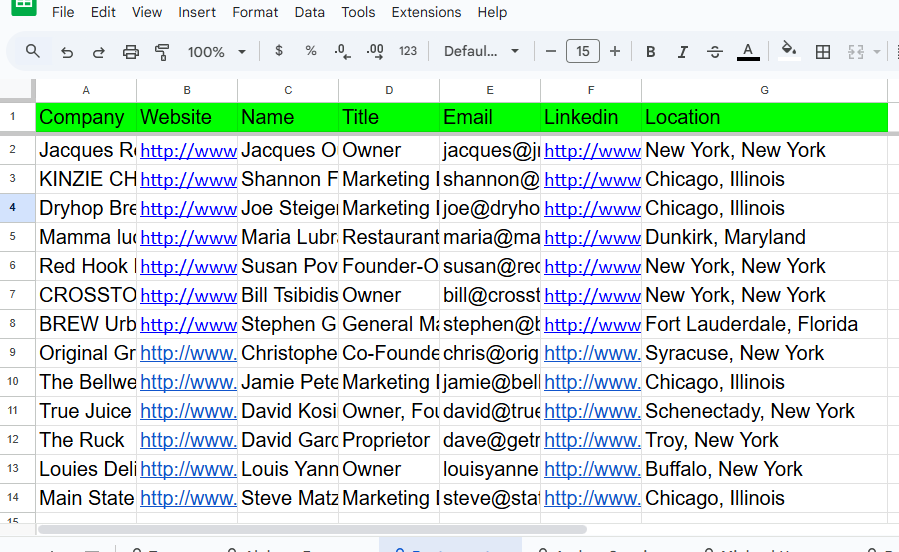Open the Edit menu
The height and width of the screenshot is (552, 899).
tap(103, 12)
